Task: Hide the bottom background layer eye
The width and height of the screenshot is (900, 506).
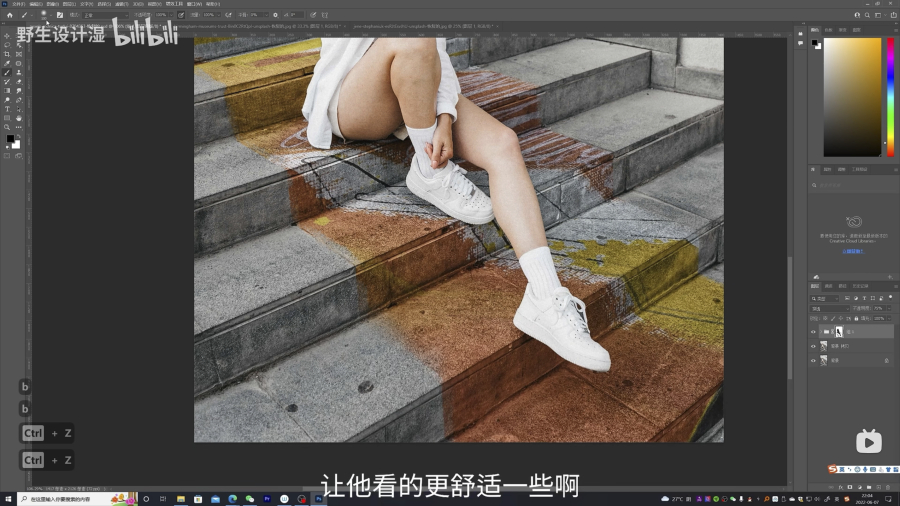Action: (813, 360)
